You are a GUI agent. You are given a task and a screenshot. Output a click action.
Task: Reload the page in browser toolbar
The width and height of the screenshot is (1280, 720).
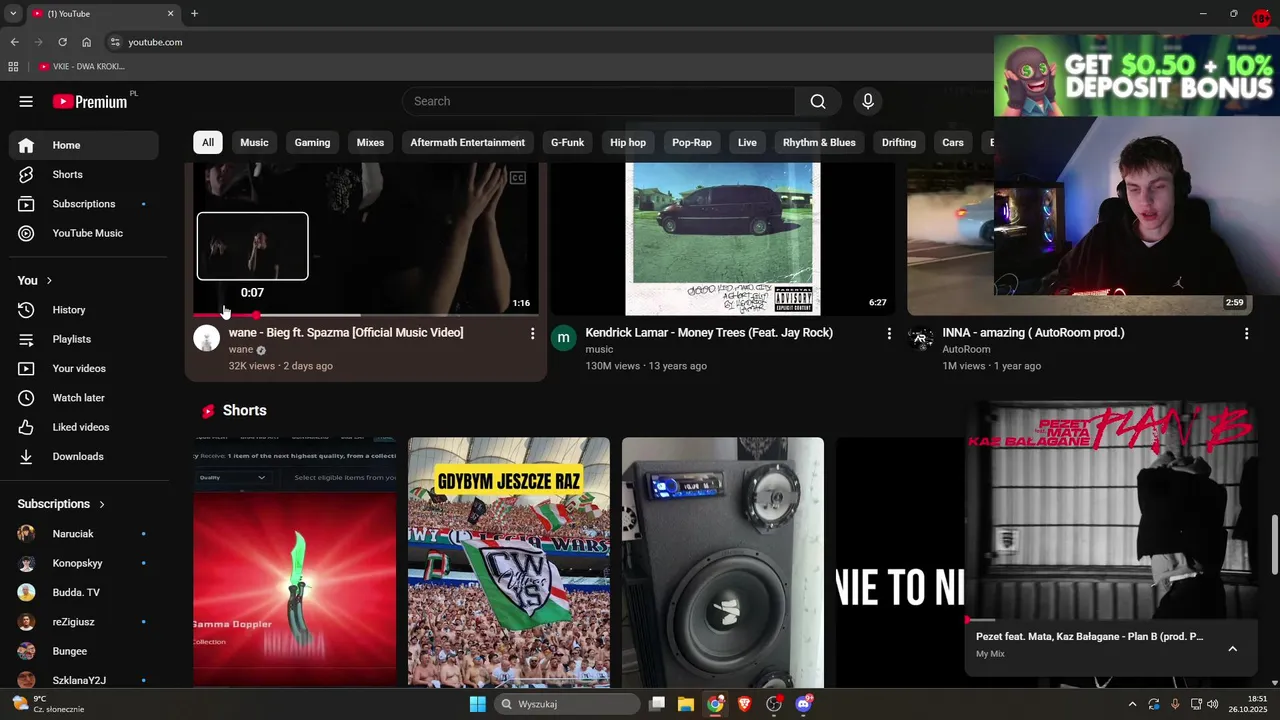pos(62,42)
